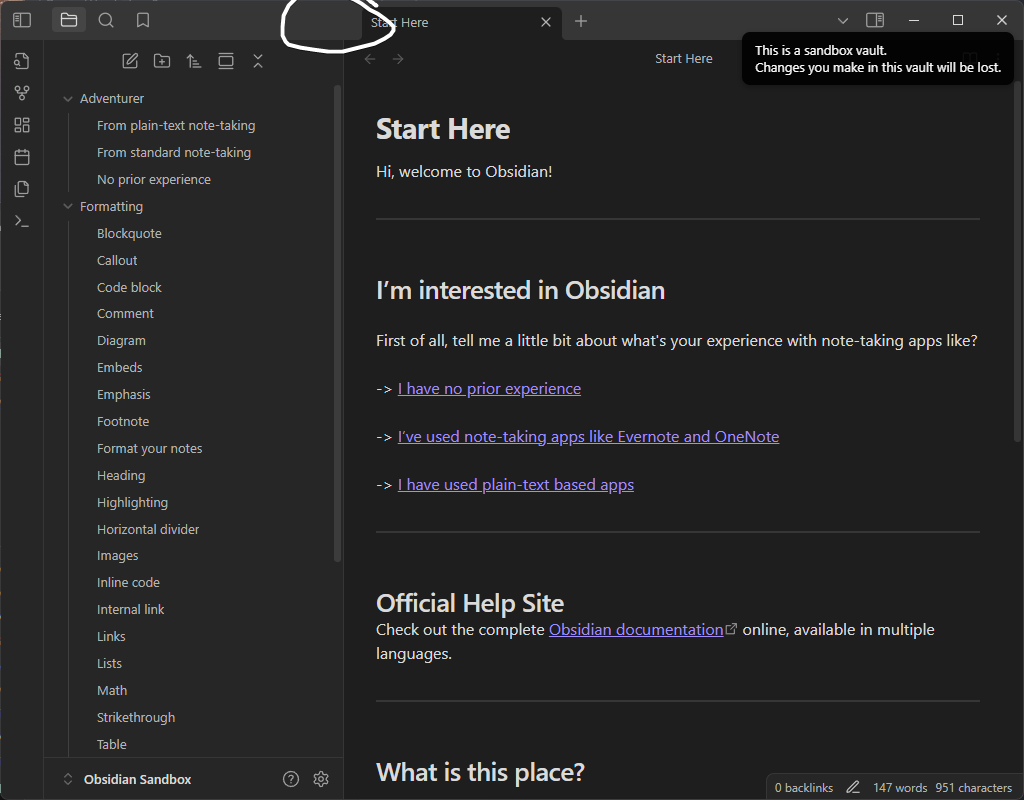Navigate back arrow in note header
This screenshot has width=1024, height=800.
click(x=370, y=59)
